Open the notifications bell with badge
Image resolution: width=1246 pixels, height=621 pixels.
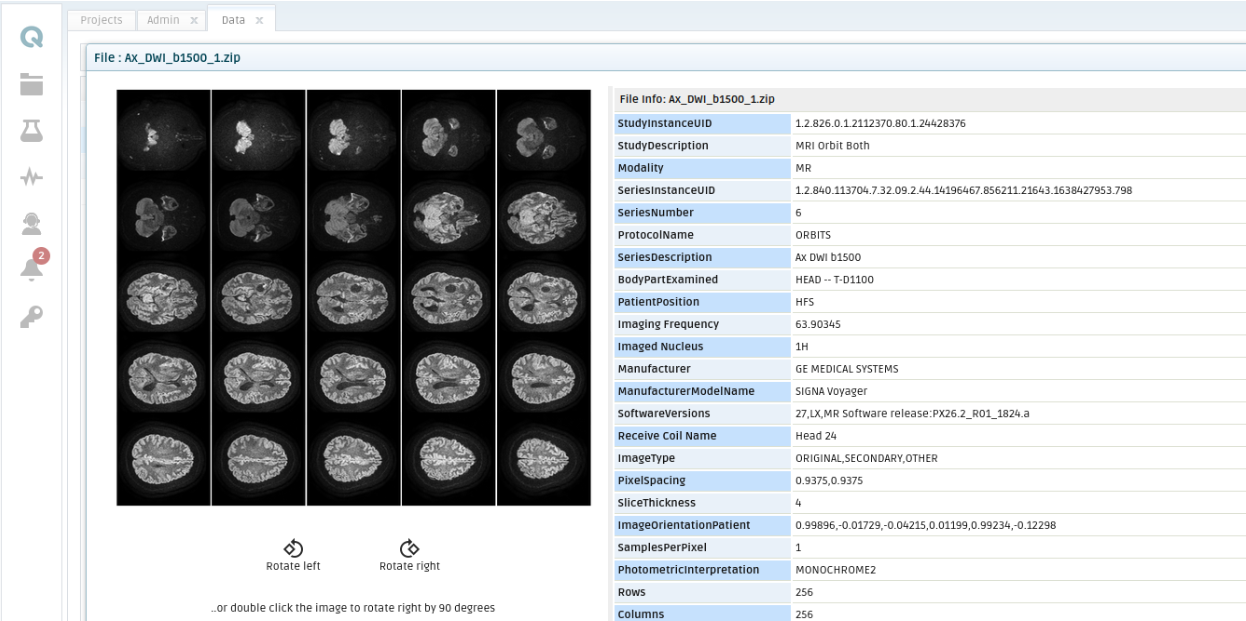coord(32,270)
